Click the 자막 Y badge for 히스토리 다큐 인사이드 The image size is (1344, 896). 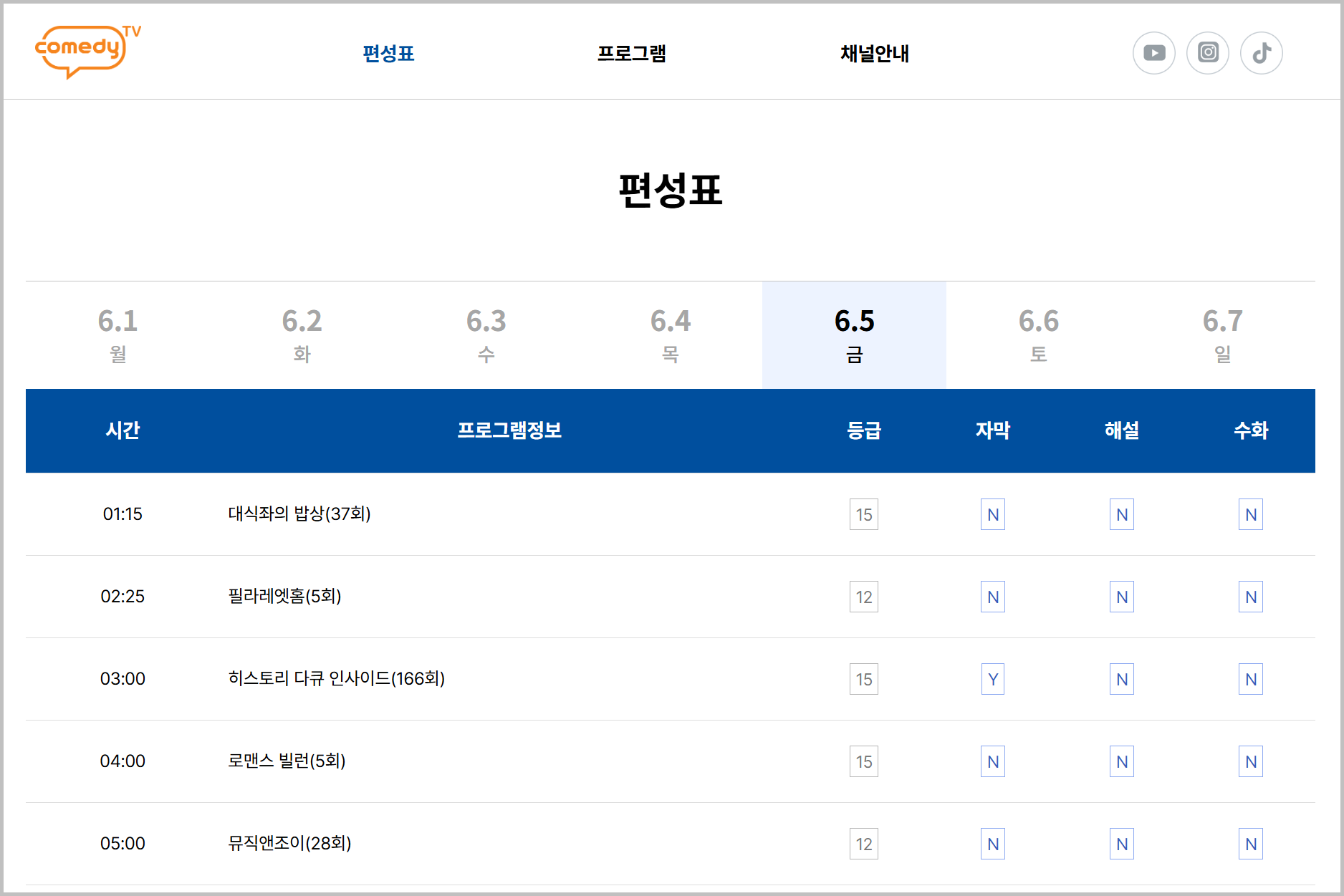click(993, 679)
